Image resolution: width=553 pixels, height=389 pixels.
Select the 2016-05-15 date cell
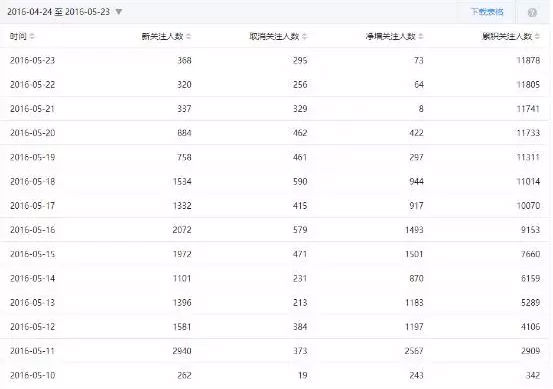point(32,254)
